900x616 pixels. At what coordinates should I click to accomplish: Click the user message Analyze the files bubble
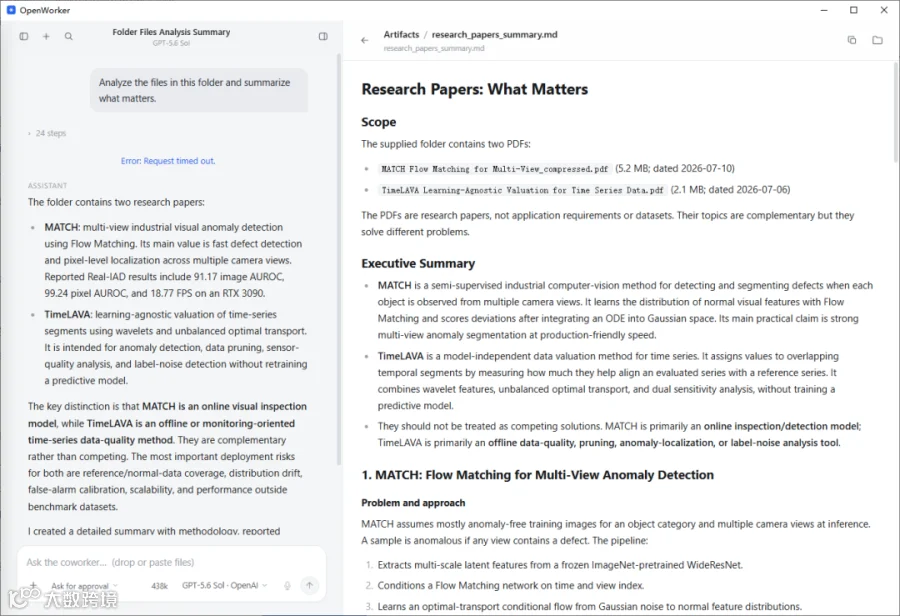coord(199,90)
